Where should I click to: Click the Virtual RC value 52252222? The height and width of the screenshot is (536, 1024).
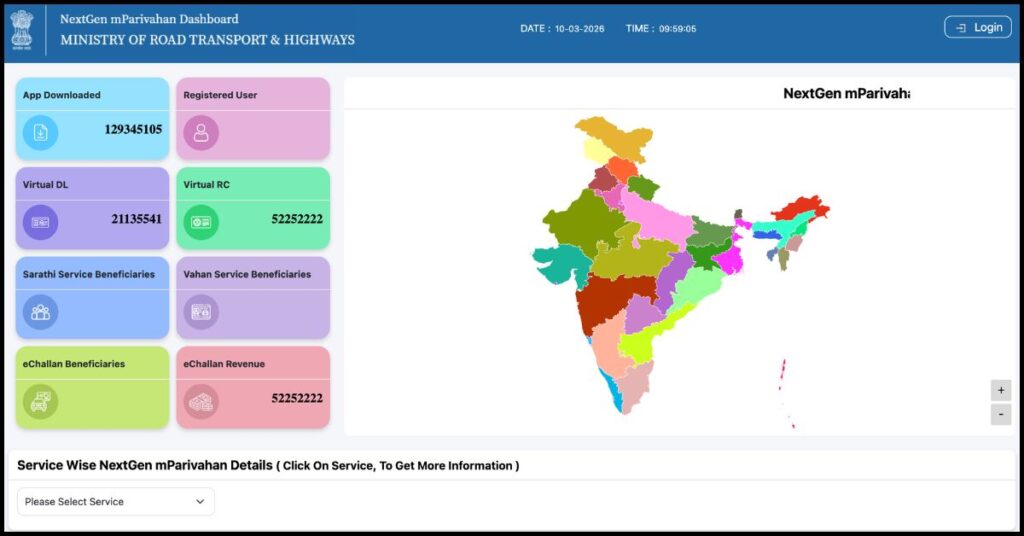(x=297, y=219)
